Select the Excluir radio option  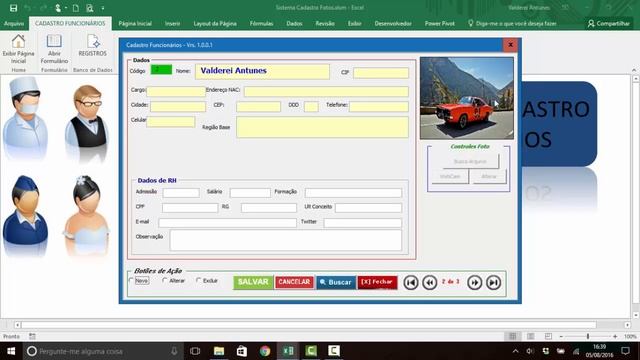pos(207,281)
